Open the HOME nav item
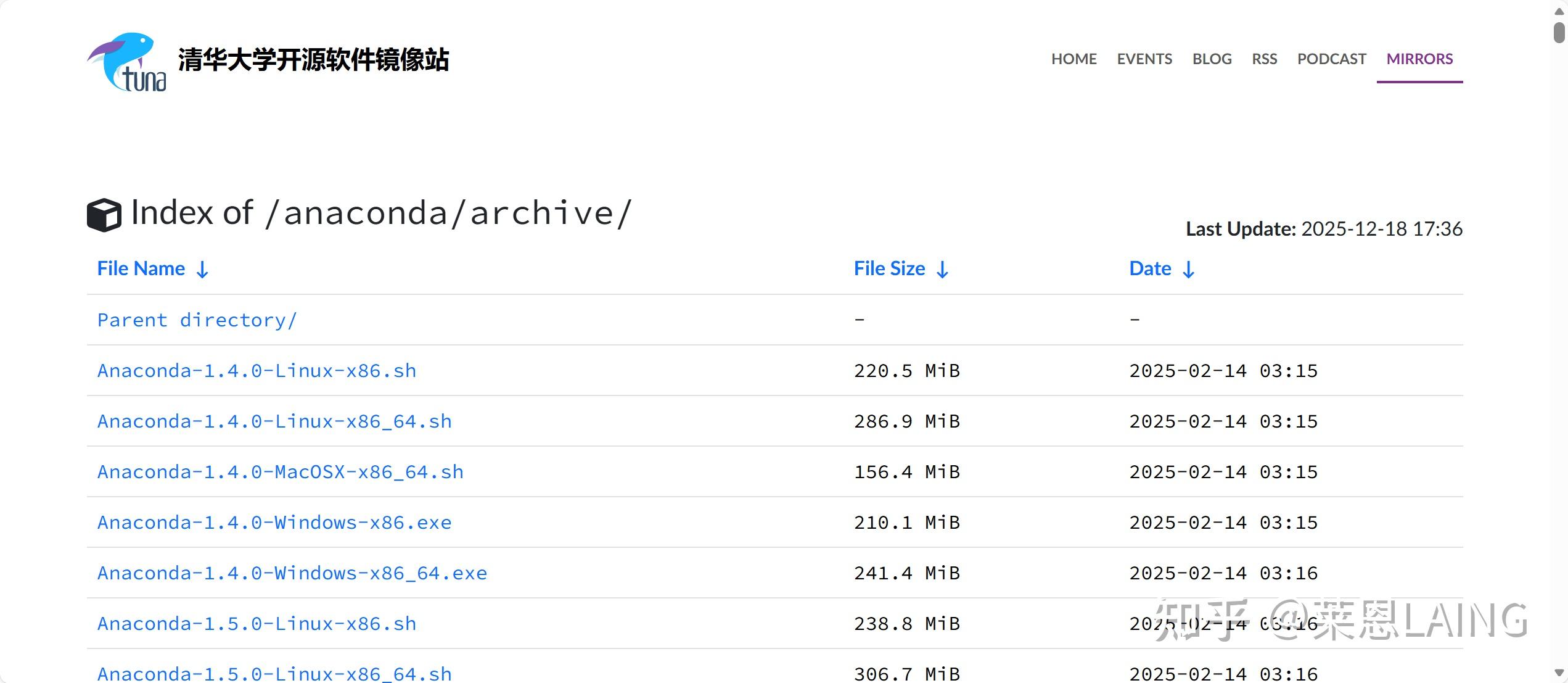The width and height of the screenshot is (1568, 683). tap(1074, 59)
